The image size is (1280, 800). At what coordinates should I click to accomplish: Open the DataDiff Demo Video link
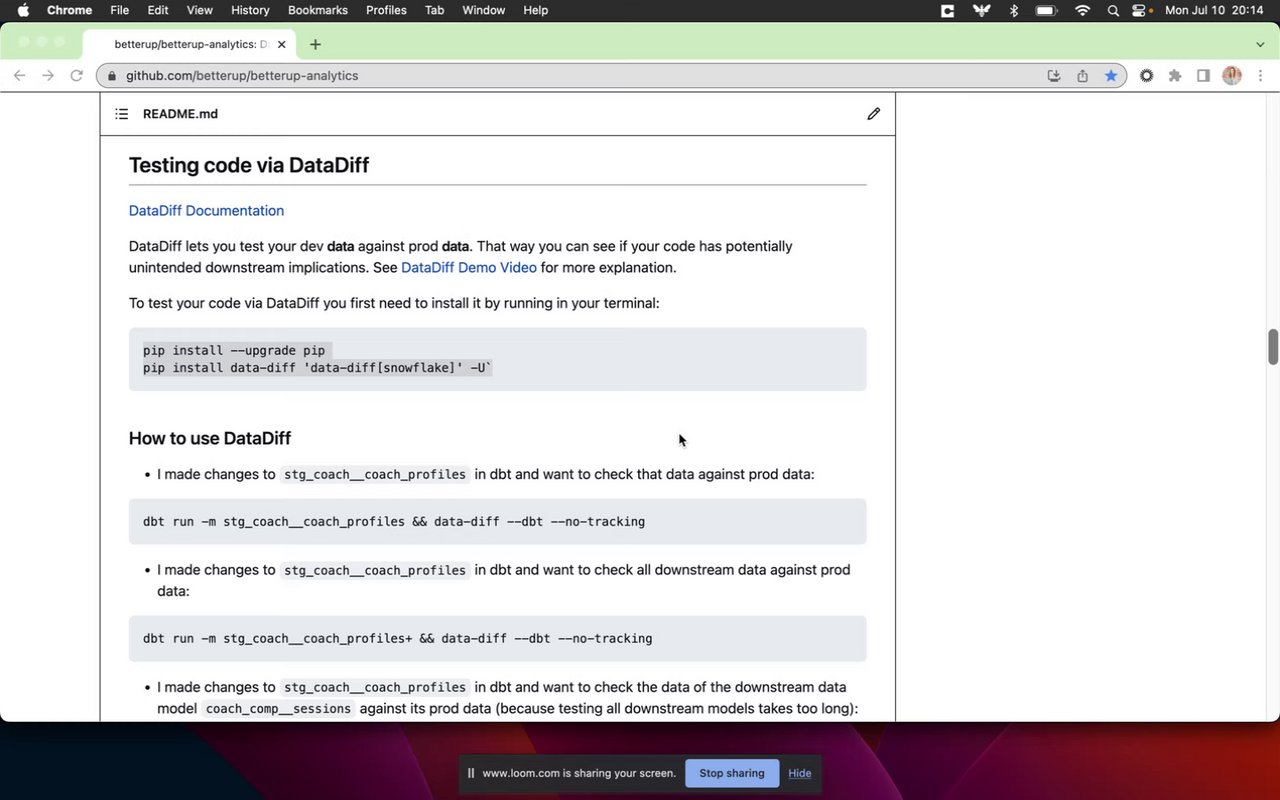tap(469, 268)
